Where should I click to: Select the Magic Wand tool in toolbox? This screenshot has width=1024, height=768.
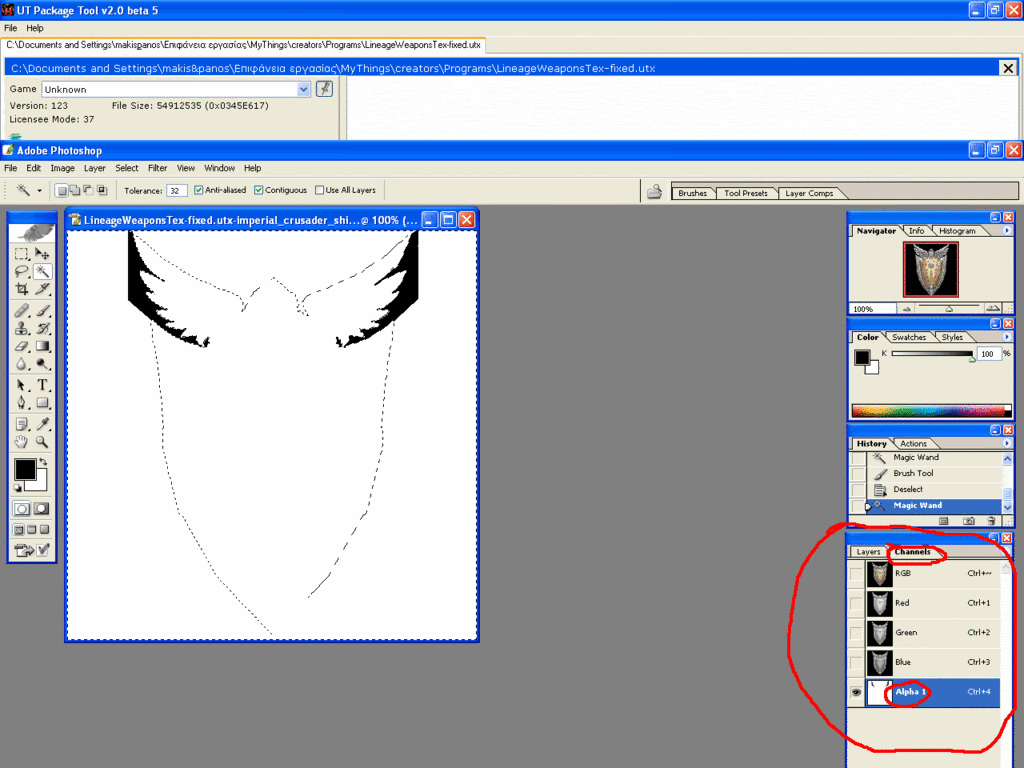pos(43,271)
